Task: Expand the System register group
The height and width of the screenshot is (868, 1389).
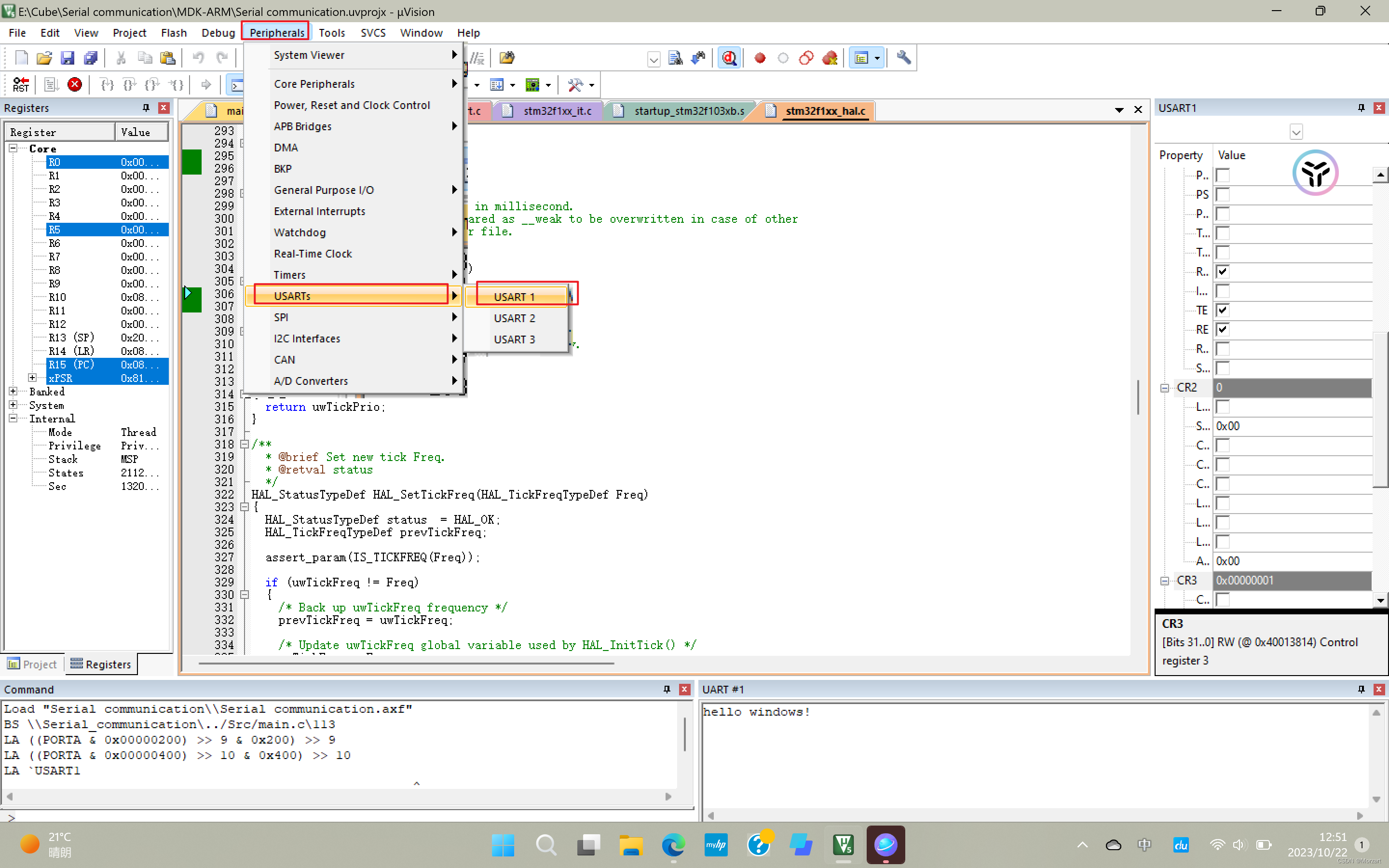Action: [13, 405]
